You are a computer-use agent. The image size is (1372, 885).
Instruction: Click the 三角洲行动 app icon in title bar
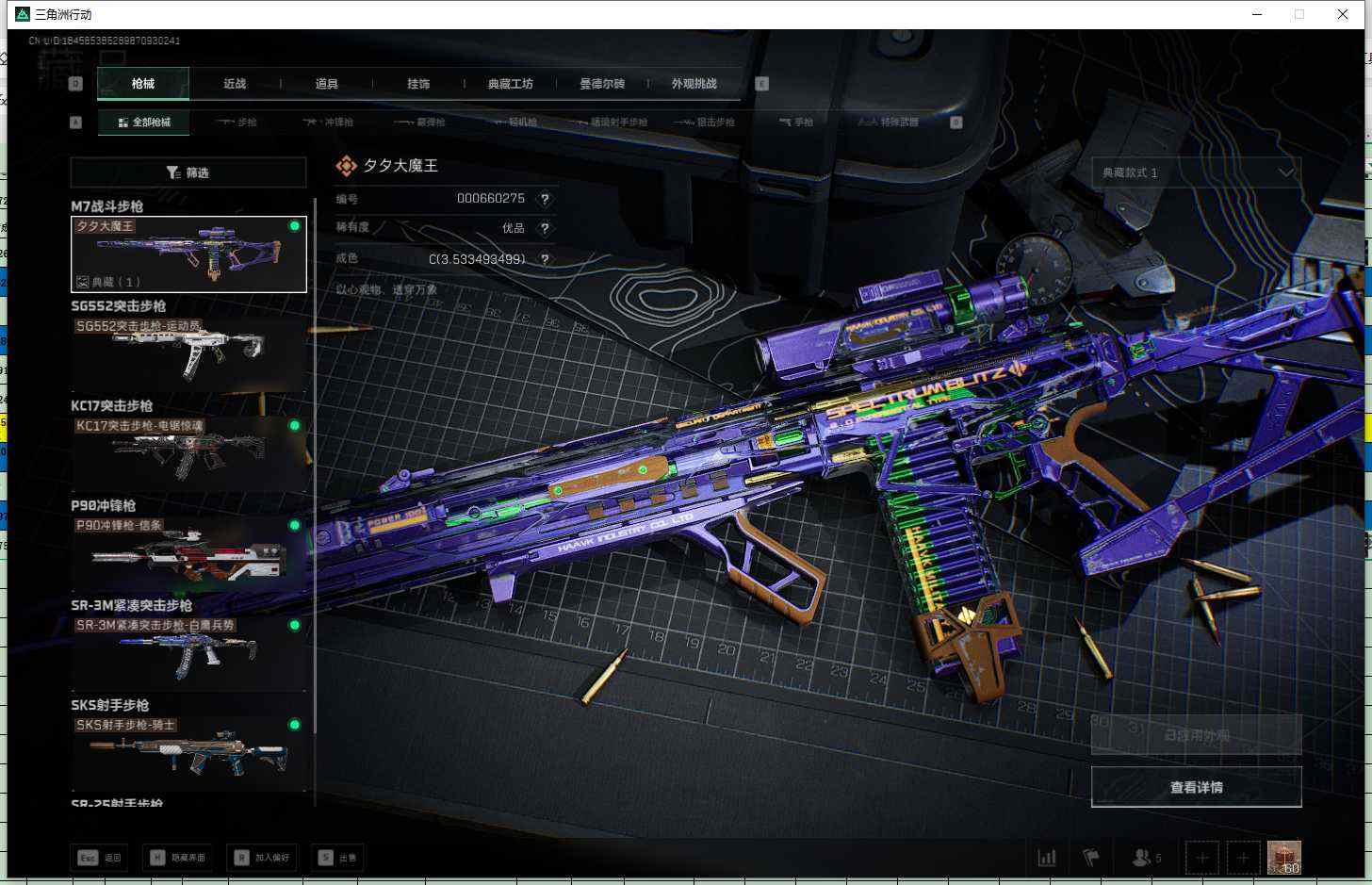tap(23, 14)
